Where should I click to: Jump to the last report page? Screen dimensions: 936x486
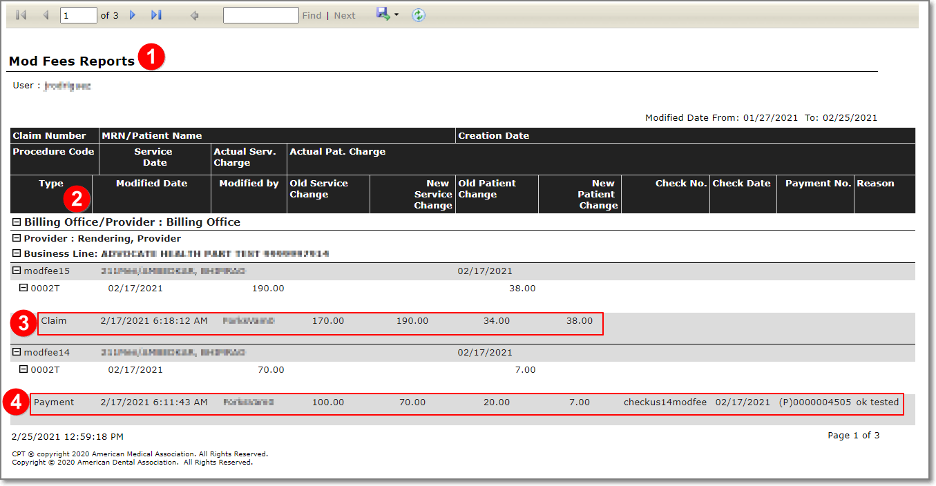point(156,16)
